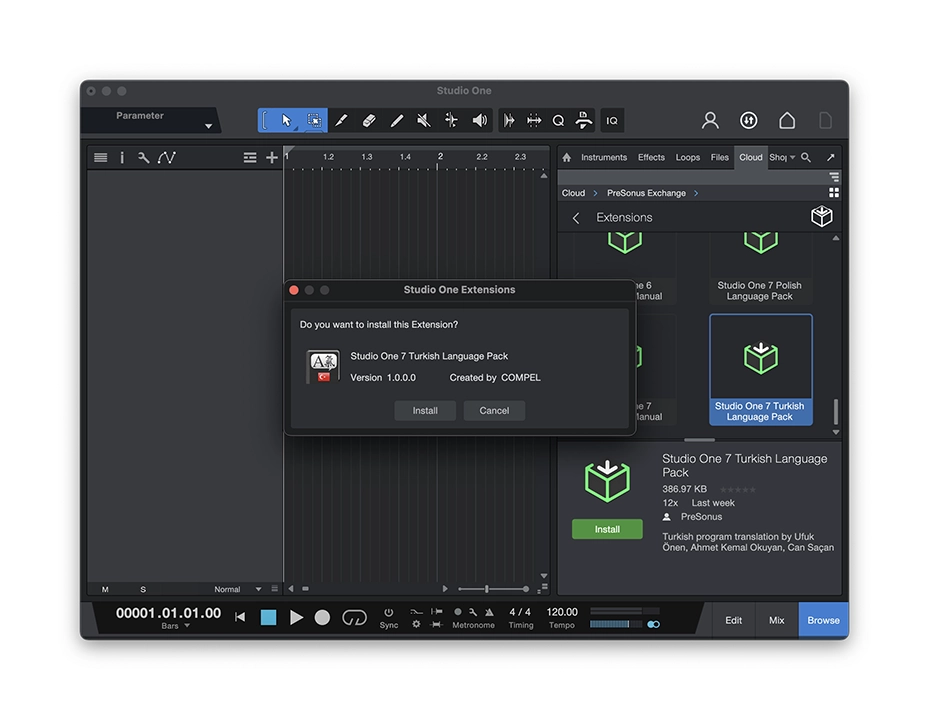Viewport: 929px width, 720px height.
Task: Open the Loops browser tab
Action: [688, 157]
